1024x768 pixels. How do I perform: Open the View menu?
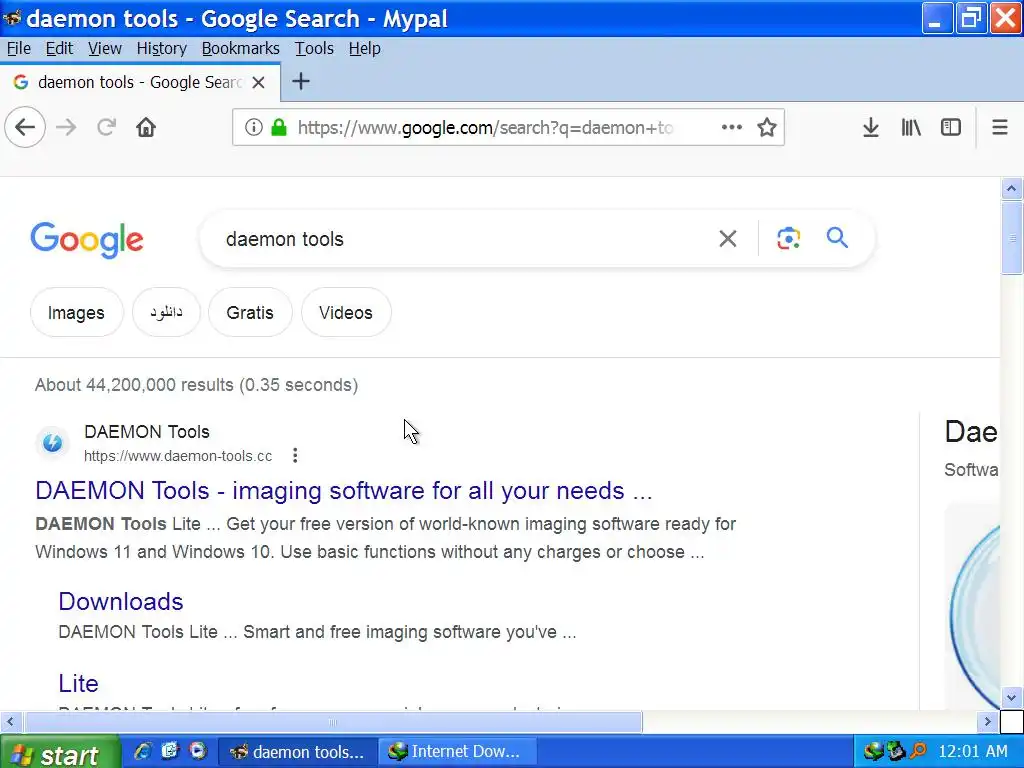[104, 48]
